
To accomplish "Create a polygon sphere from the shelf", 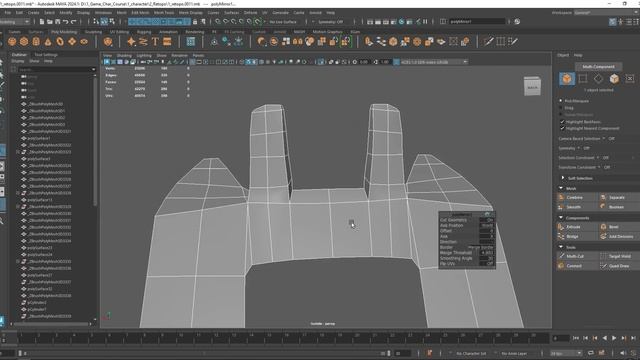I will click(x=12, y=41).
